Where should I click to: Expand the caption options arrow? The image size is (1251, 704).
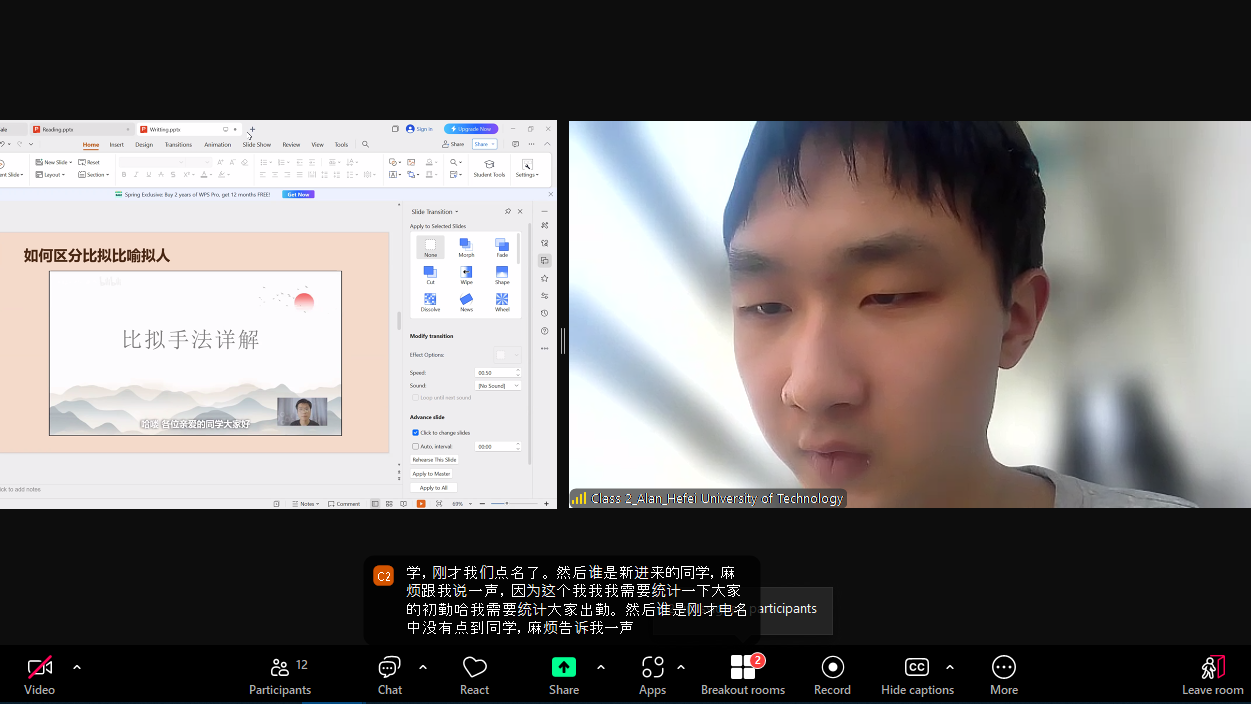949,667
